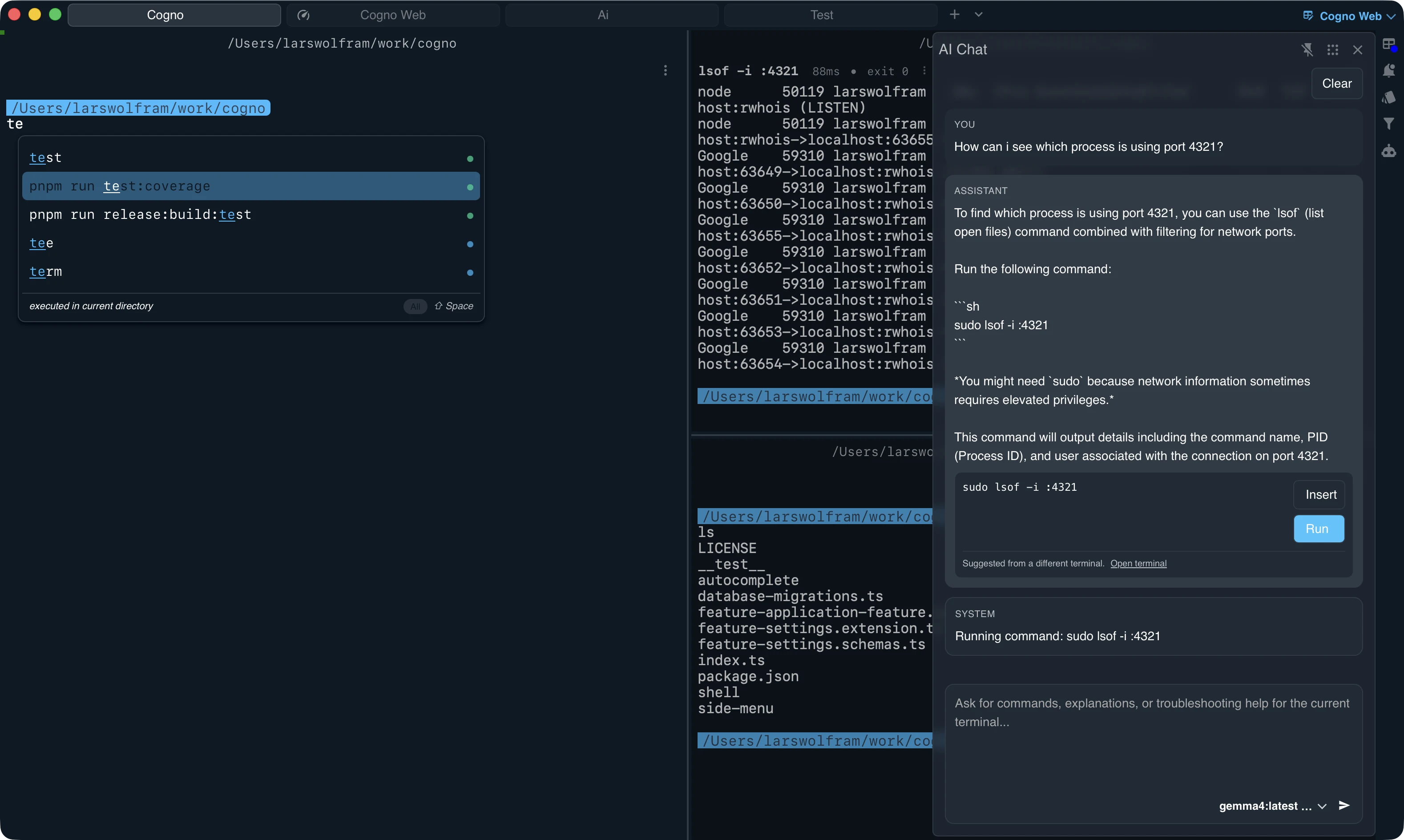This screenshot has height=840, width=1404.
Task: Switch to the Ai tab
Action: coord(612,15)
